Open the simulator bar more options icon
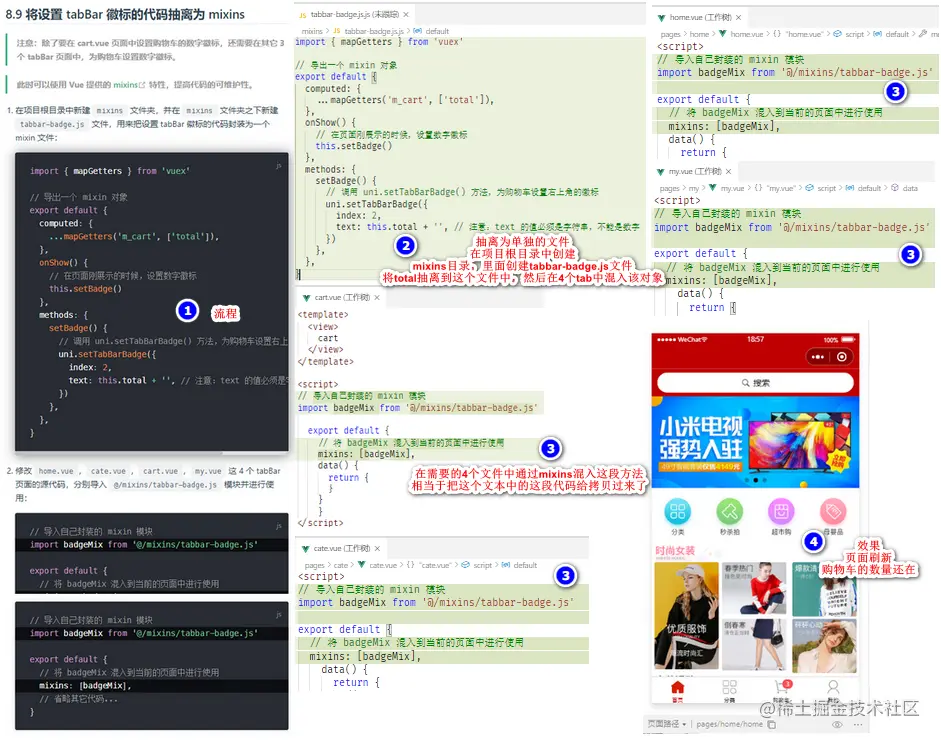 click(x=858, y=724)
